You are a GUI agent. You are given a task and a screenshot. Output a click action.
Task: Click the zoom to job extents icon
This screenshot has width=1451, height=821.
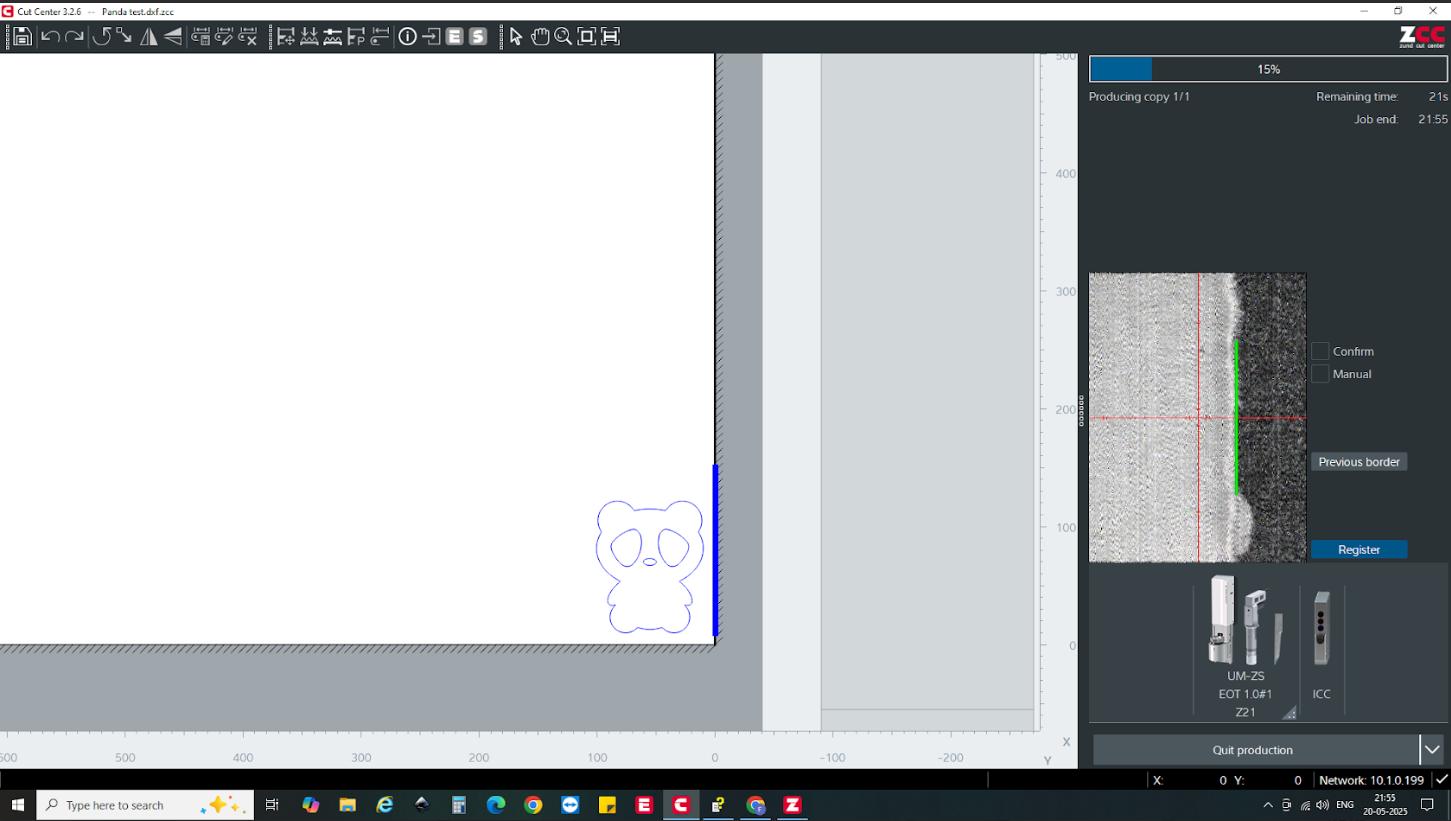click(x=610, y=37)
